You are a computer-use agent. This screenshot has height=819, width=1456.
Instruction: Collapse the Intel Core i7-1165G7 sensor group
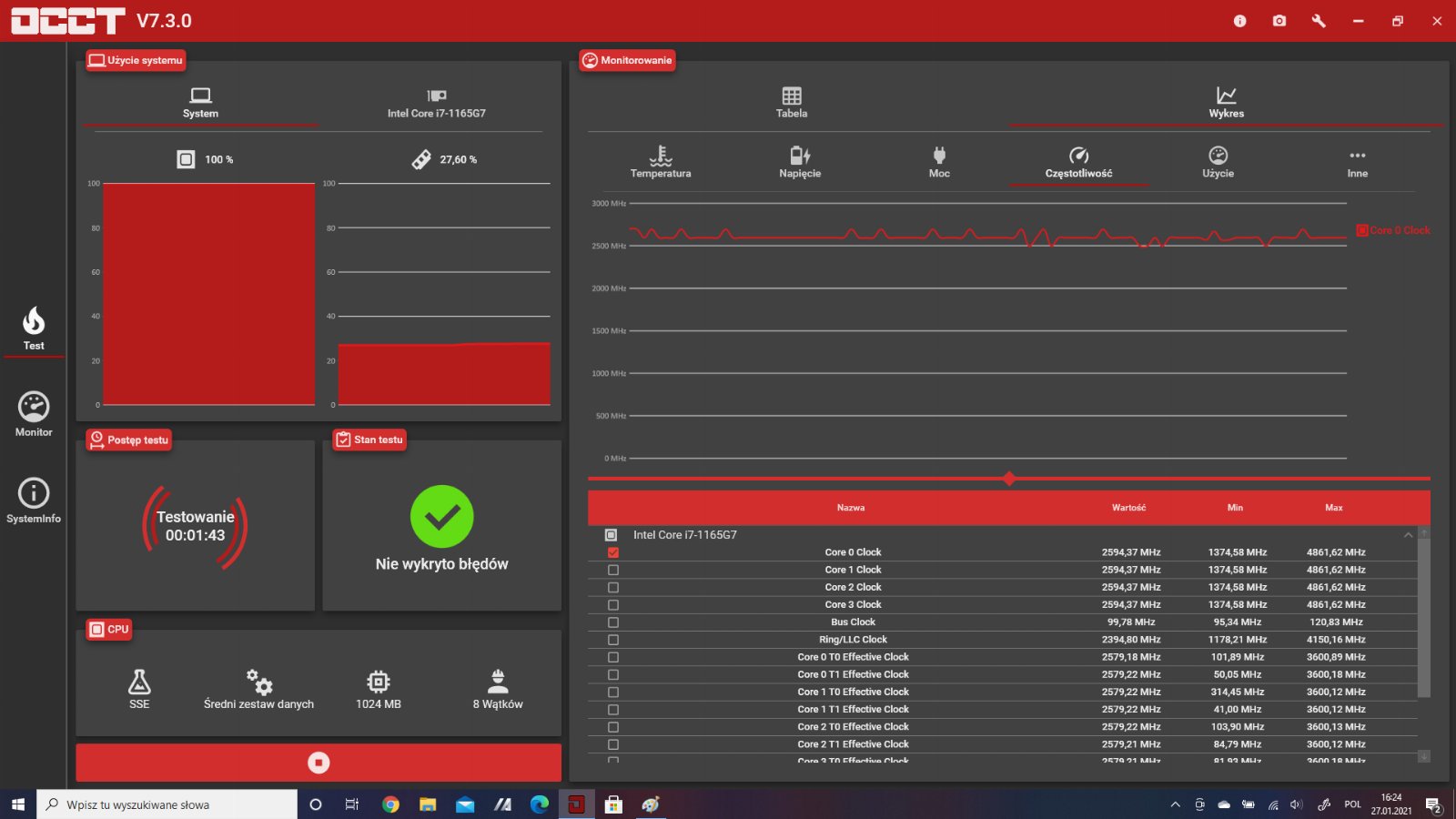1408,535
